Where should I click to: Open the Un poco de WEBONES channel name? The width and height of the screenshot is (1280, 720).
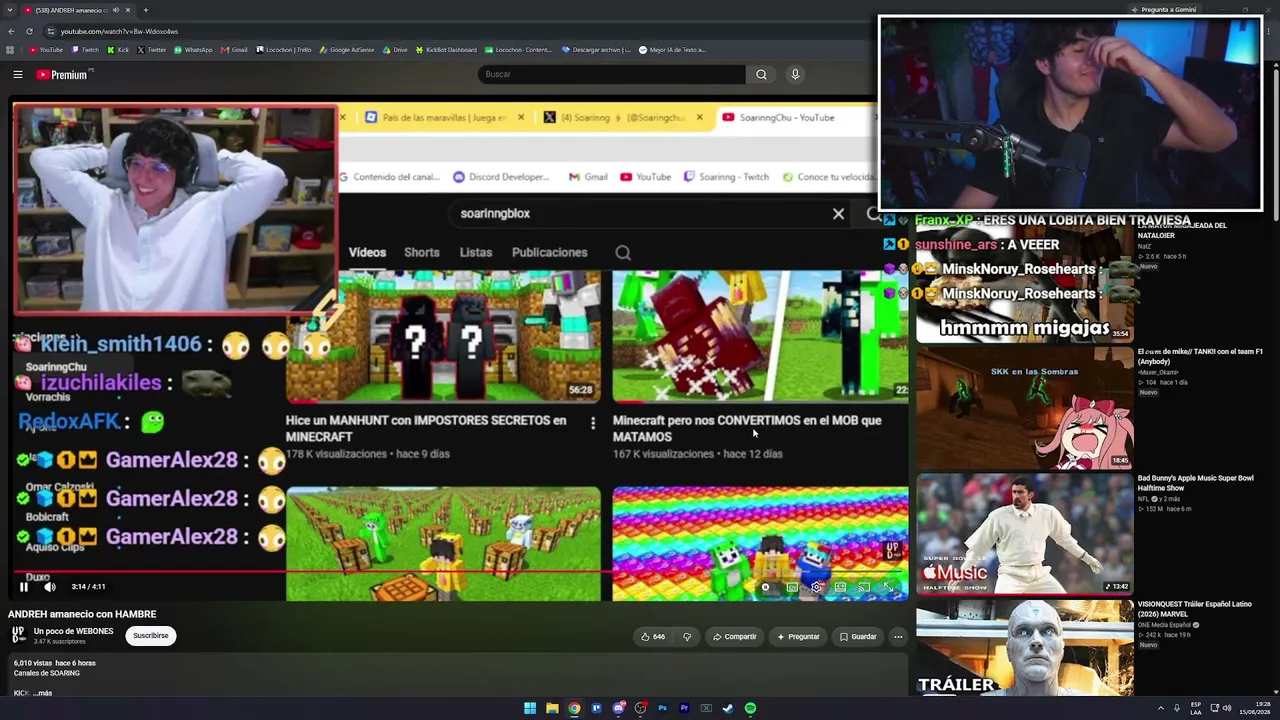point(74,631)
